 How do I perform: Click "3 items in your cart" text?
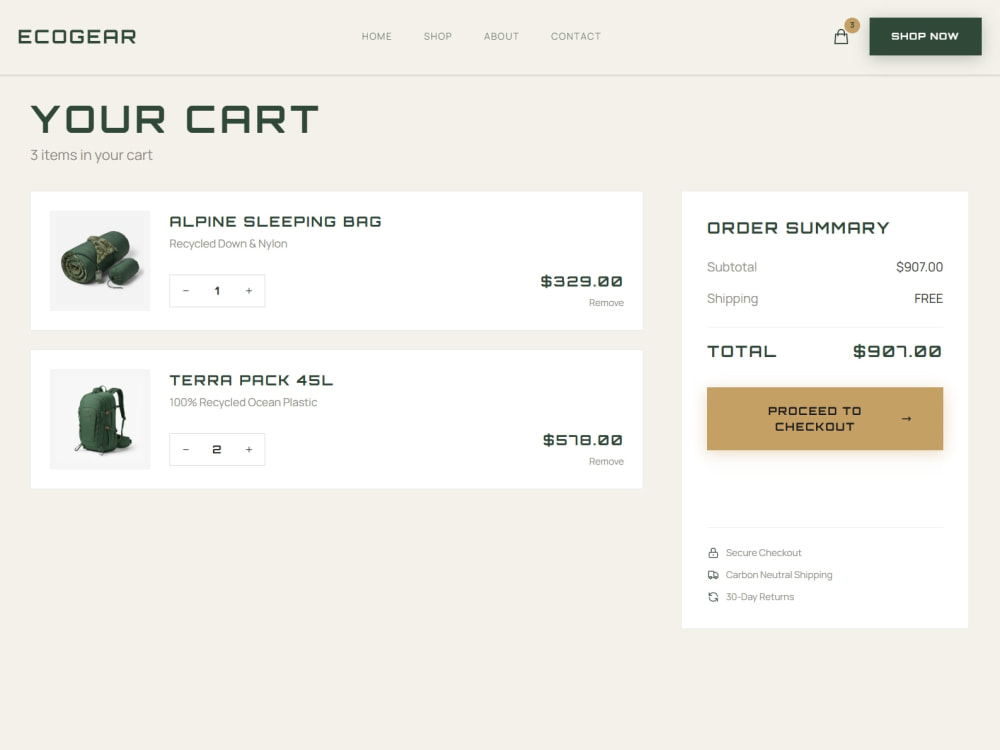(91, 155)
